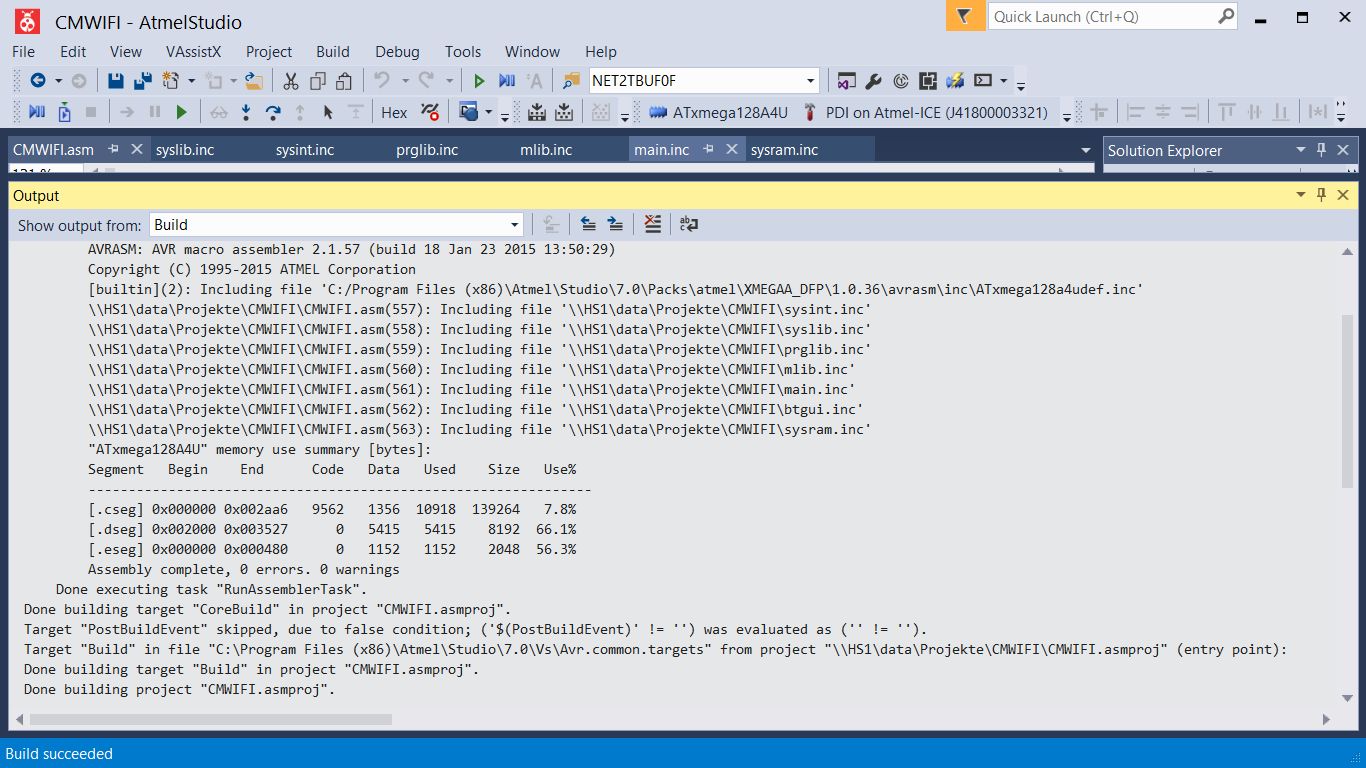Open the Help menu
The image size is (1366, 768).
601,51
